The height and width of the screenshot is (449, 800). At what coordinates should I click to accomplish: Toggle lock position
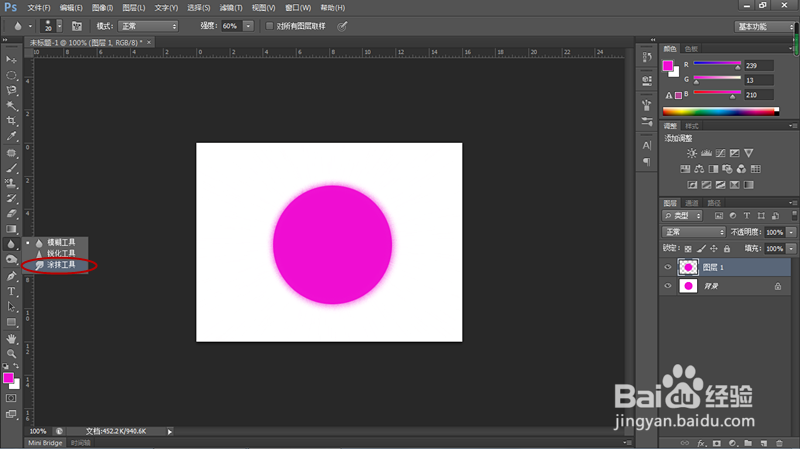coord(714,248)
